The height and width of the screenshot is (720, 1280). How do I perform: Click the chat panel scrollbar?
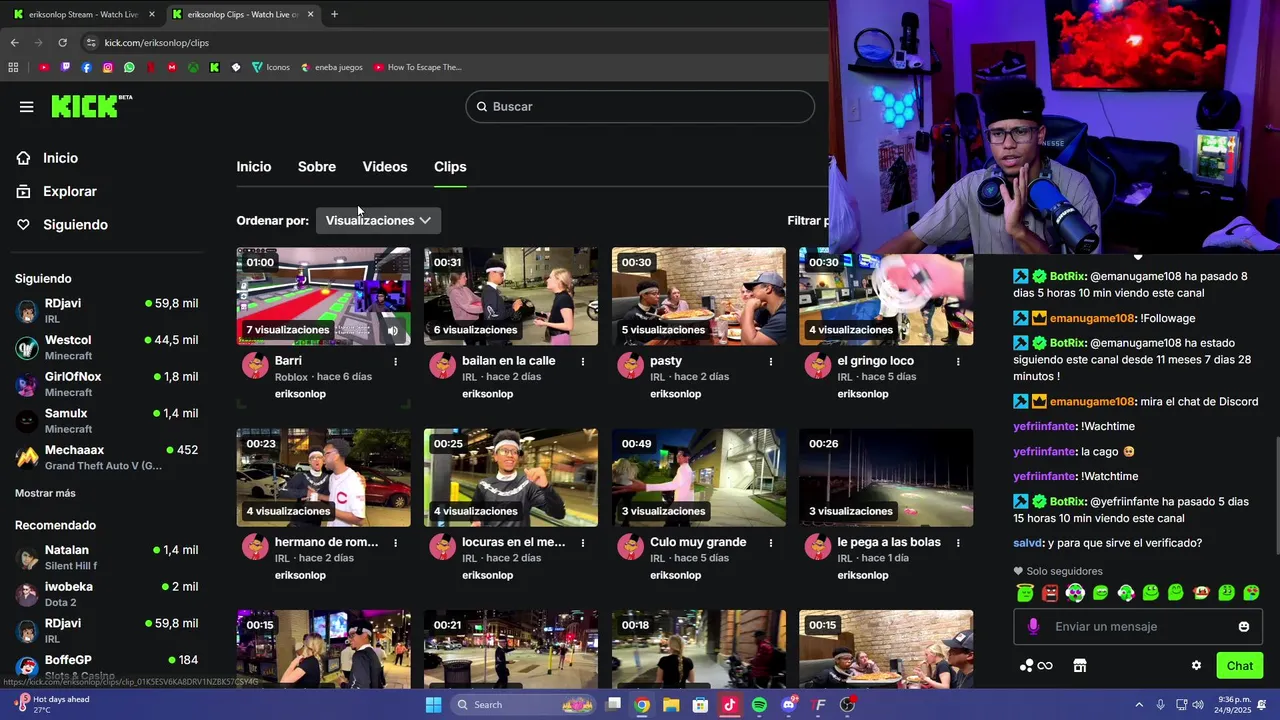1276,495
